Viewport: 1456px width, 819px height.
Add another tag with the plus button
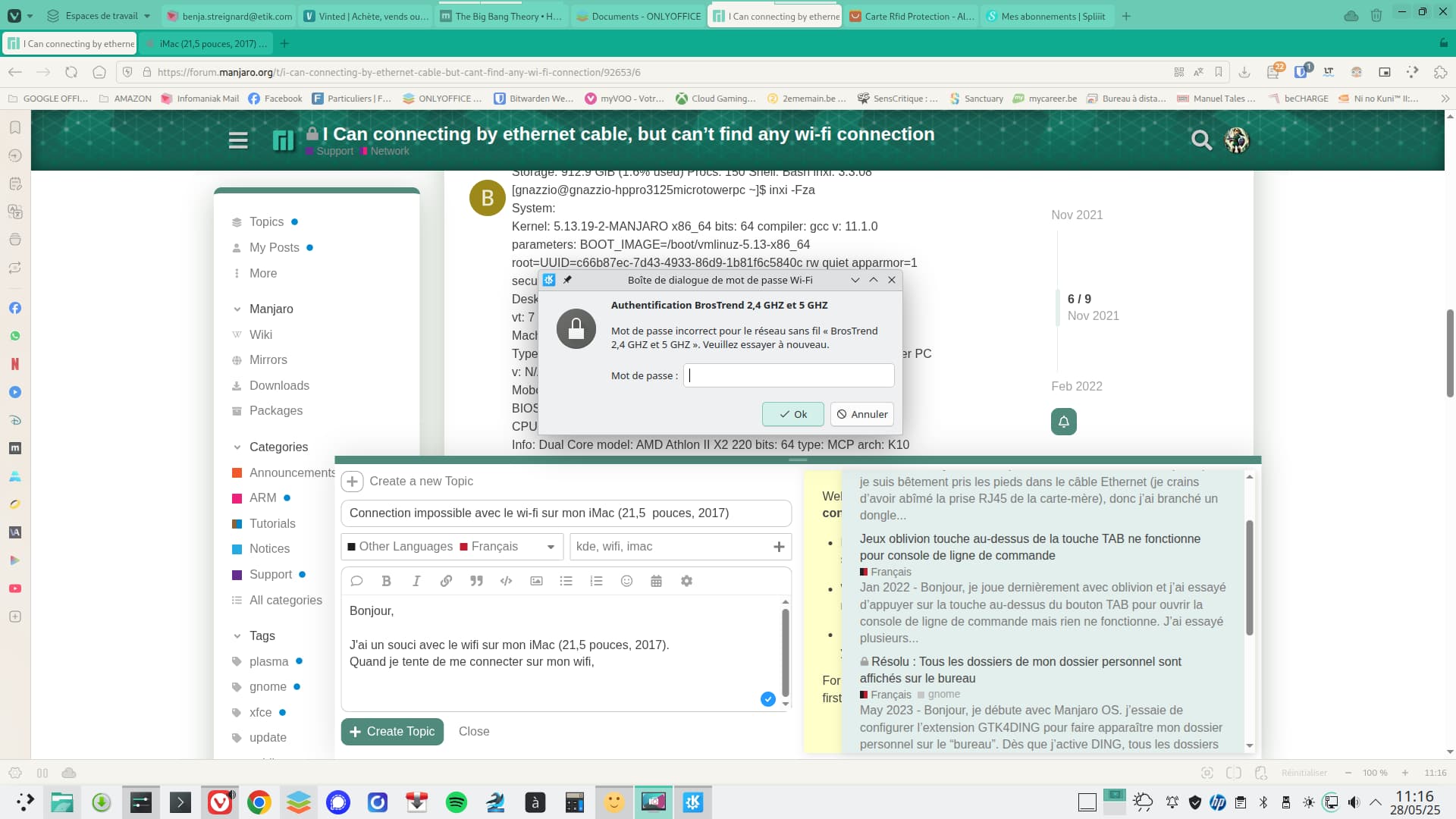tap(779, 547)
